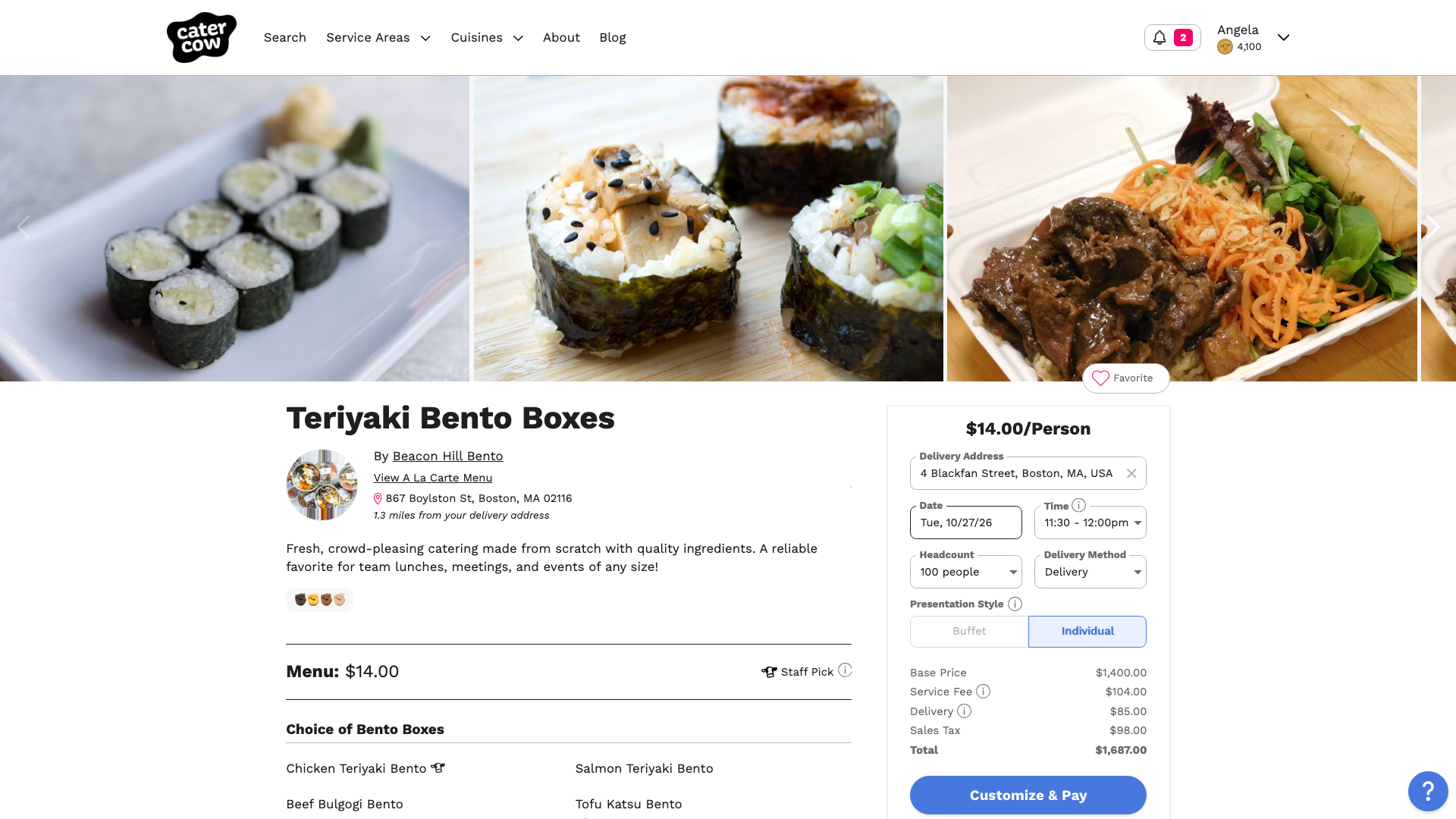Image resolution: width=1456 pixels, height=819 pixels.
Task: Click the Time info icon
Action: tap(1079, 505)
